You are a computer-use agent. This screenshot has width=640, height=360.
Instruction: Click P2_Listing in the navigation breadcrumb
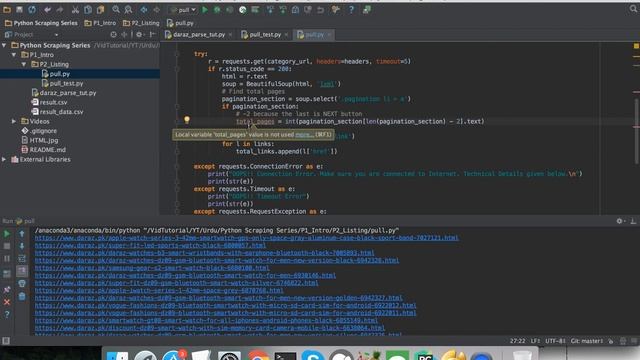pos(141,23)
